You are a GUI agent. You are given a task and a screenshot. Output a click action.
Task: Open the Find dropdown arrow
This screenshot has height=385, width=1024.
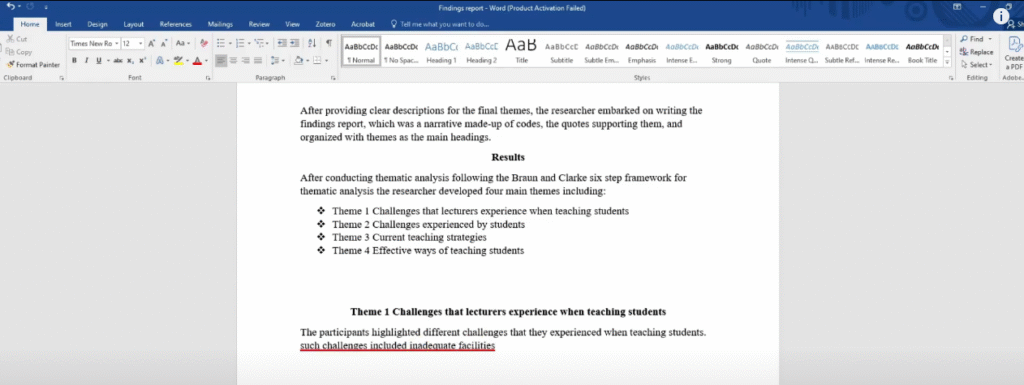click(x=989, y=39)
